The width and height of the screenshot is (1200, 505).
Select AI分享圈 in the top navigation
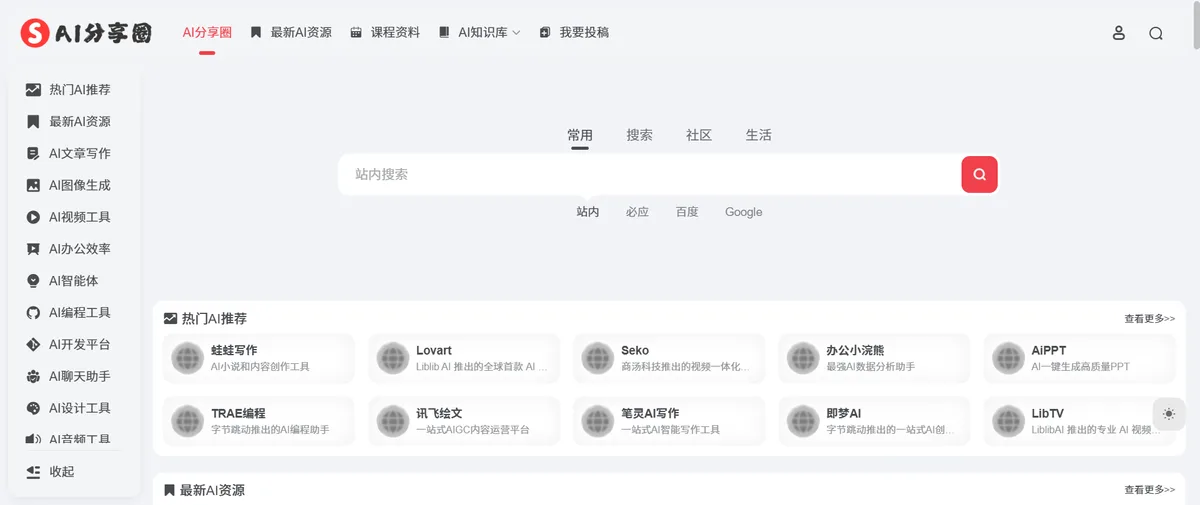[207, 33]
